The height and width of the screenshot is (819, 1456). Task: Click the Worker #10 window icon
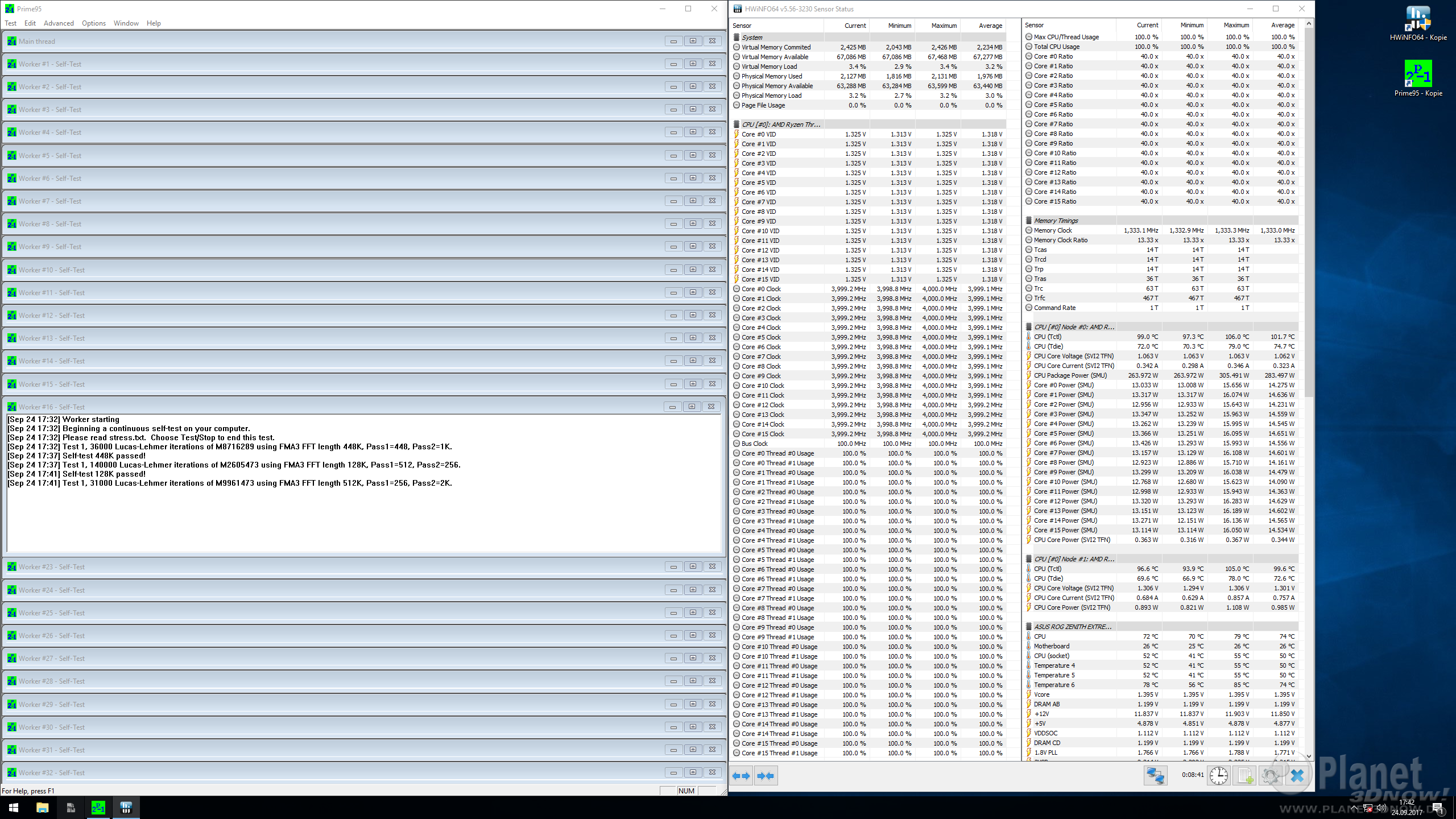click(12, 270)
